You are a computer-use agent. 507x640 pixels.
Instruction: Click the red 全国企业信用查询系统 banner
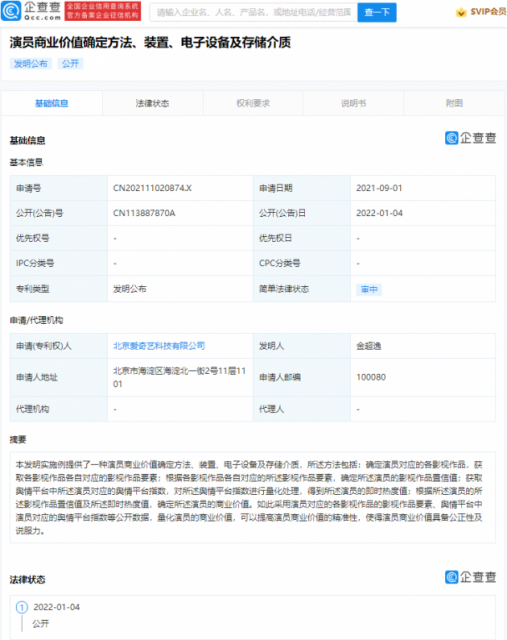103,11
